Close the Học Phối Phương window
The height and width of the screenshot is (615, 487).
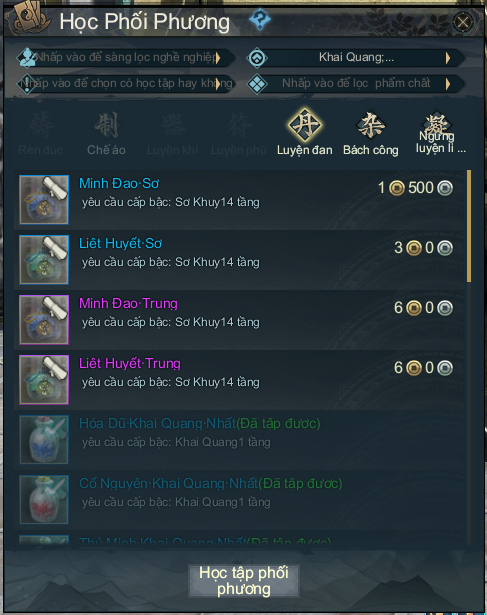(463, 22)
